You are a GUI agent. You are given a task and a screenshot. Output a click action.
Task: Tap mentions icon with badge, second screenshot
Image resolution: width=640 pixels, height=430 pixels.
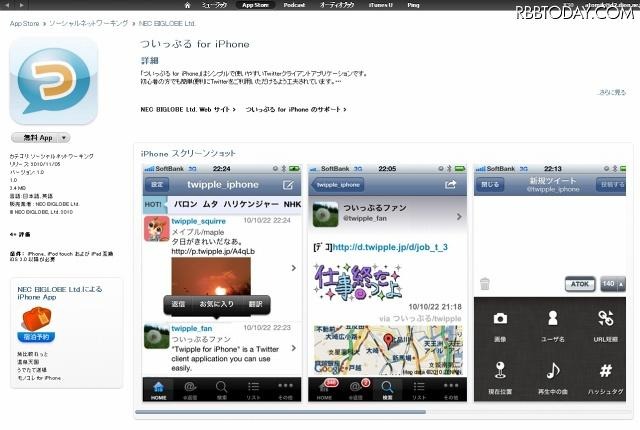pyautogui.click(x=357, y=390)
